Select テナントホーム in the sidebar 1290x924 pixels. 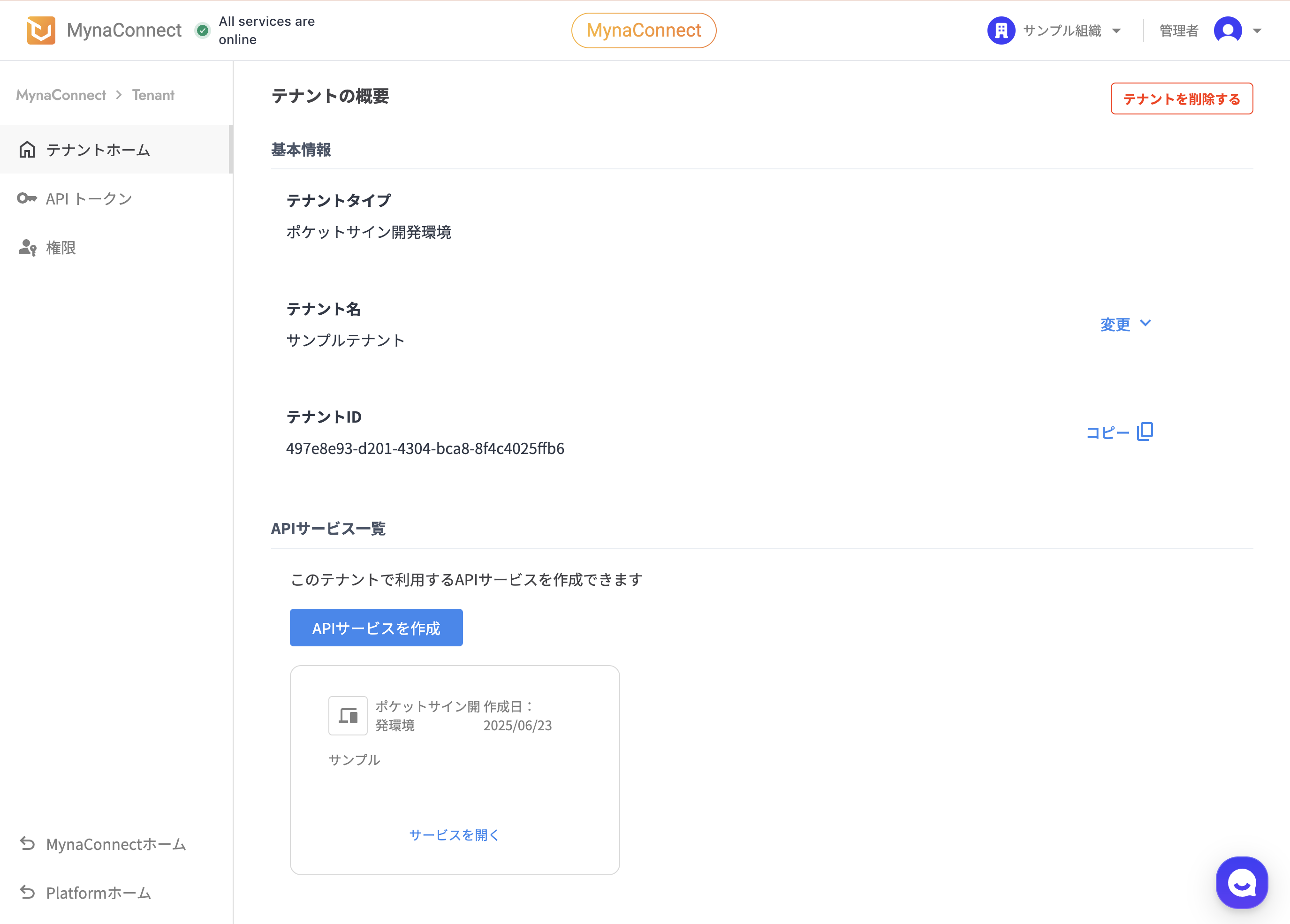[x=116, y=150]
